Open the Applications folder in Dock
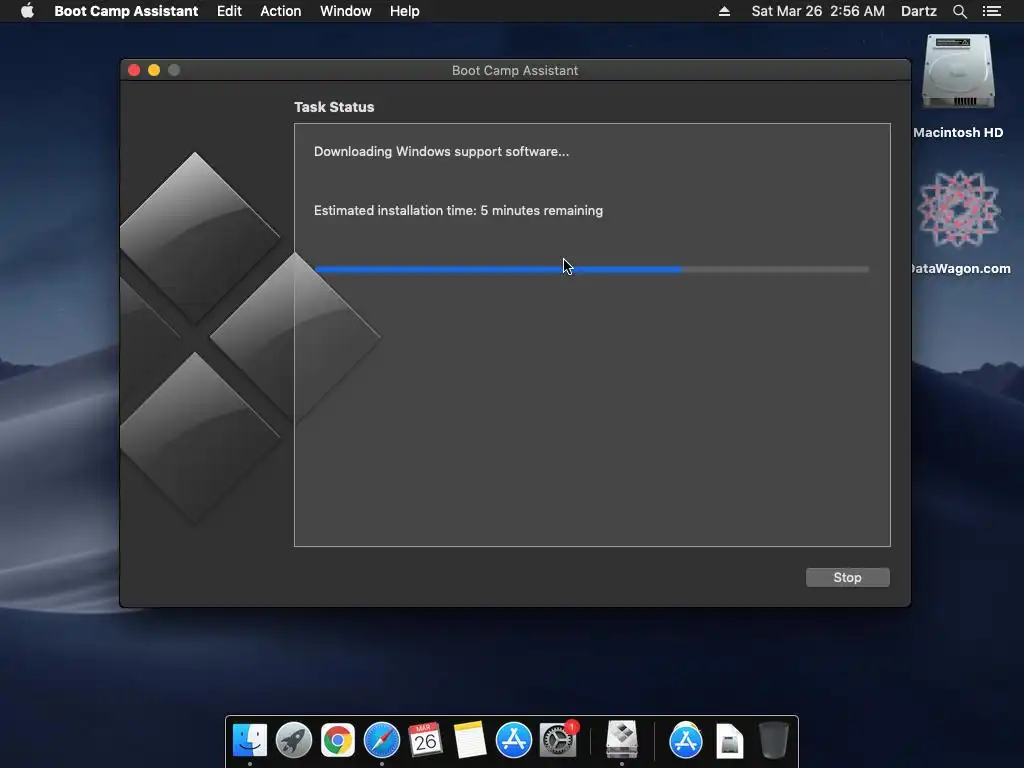Image resolution: width=1024 pixels, height=768 pixels. point(686,741)
